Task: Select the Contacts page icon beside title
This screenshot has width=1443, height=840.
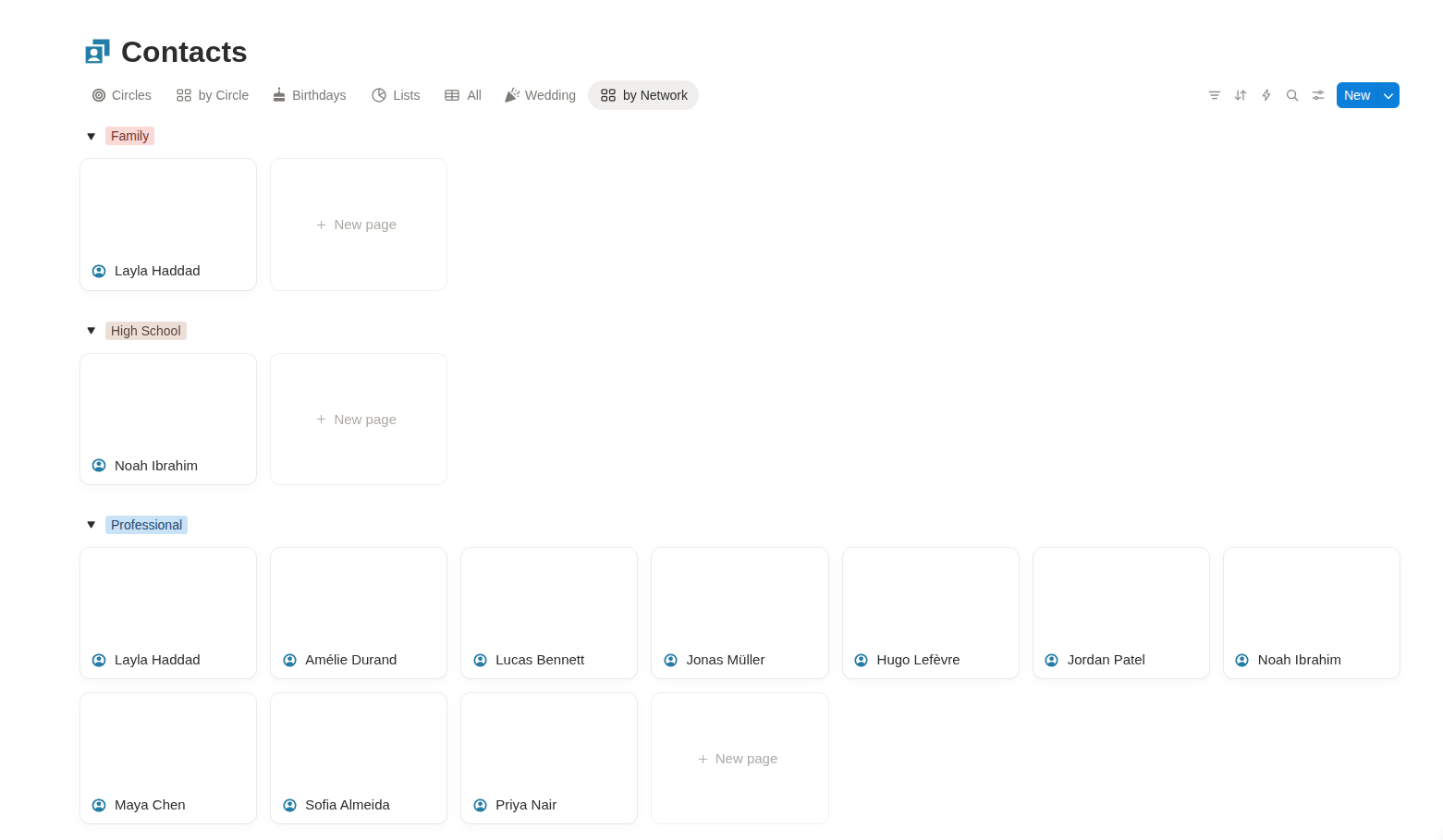Action: pyautogui.click(x=97, y=52)
